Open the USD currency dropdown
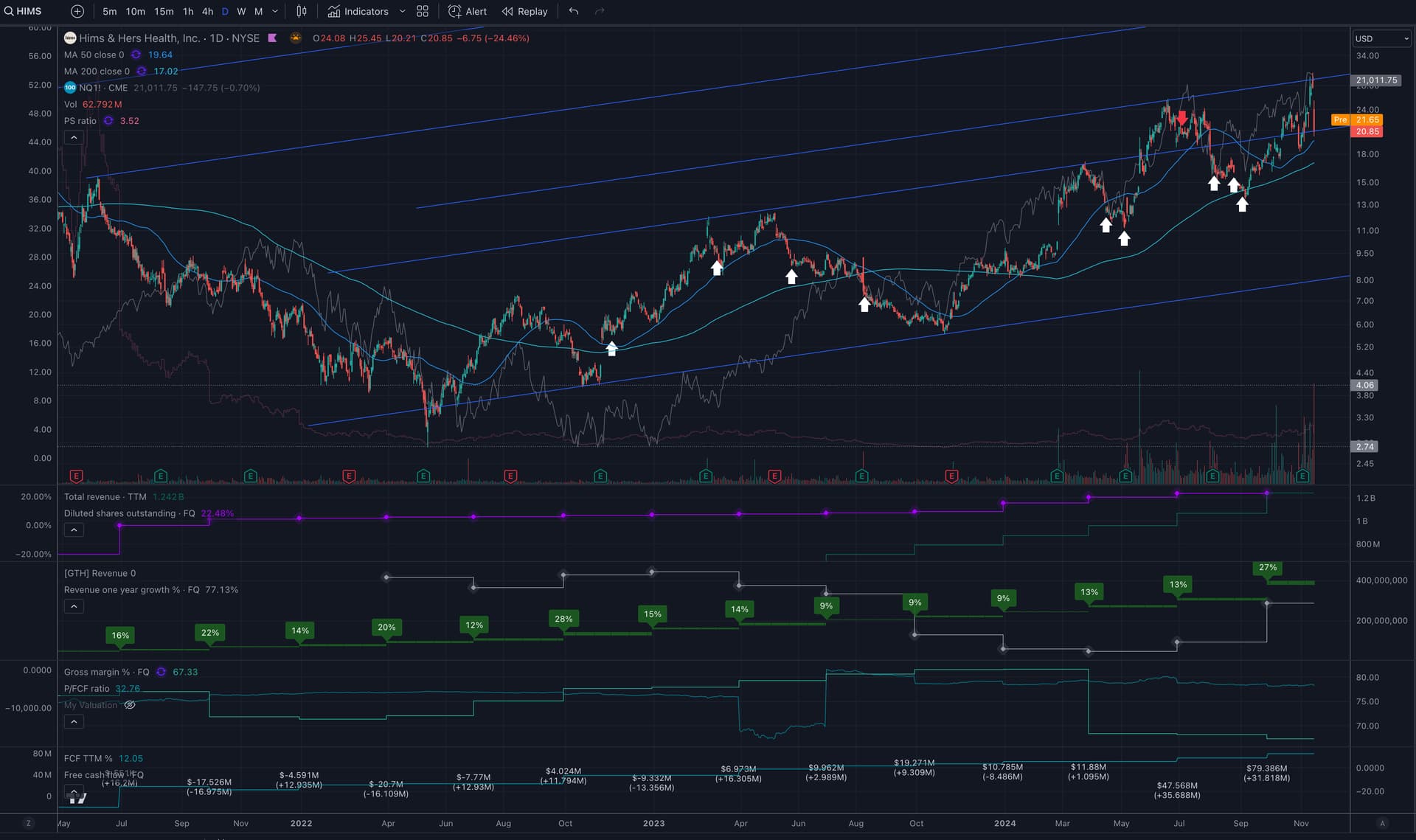Image resolution: width=1416 pixels, height=840 pixels. coord(1381,38)
